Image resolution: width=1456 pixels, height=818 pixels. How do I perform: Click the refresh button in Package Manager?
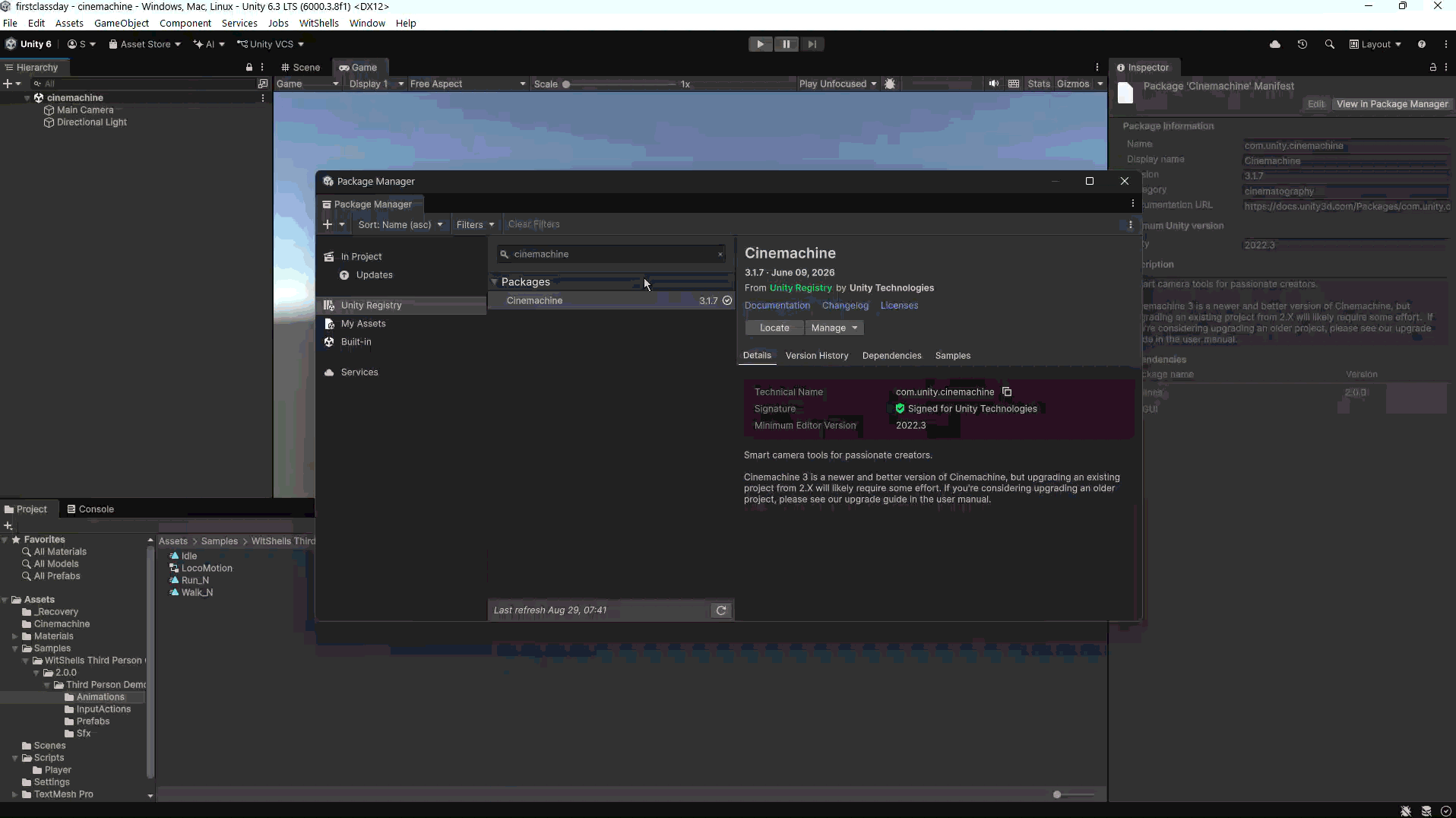(721, 610)
